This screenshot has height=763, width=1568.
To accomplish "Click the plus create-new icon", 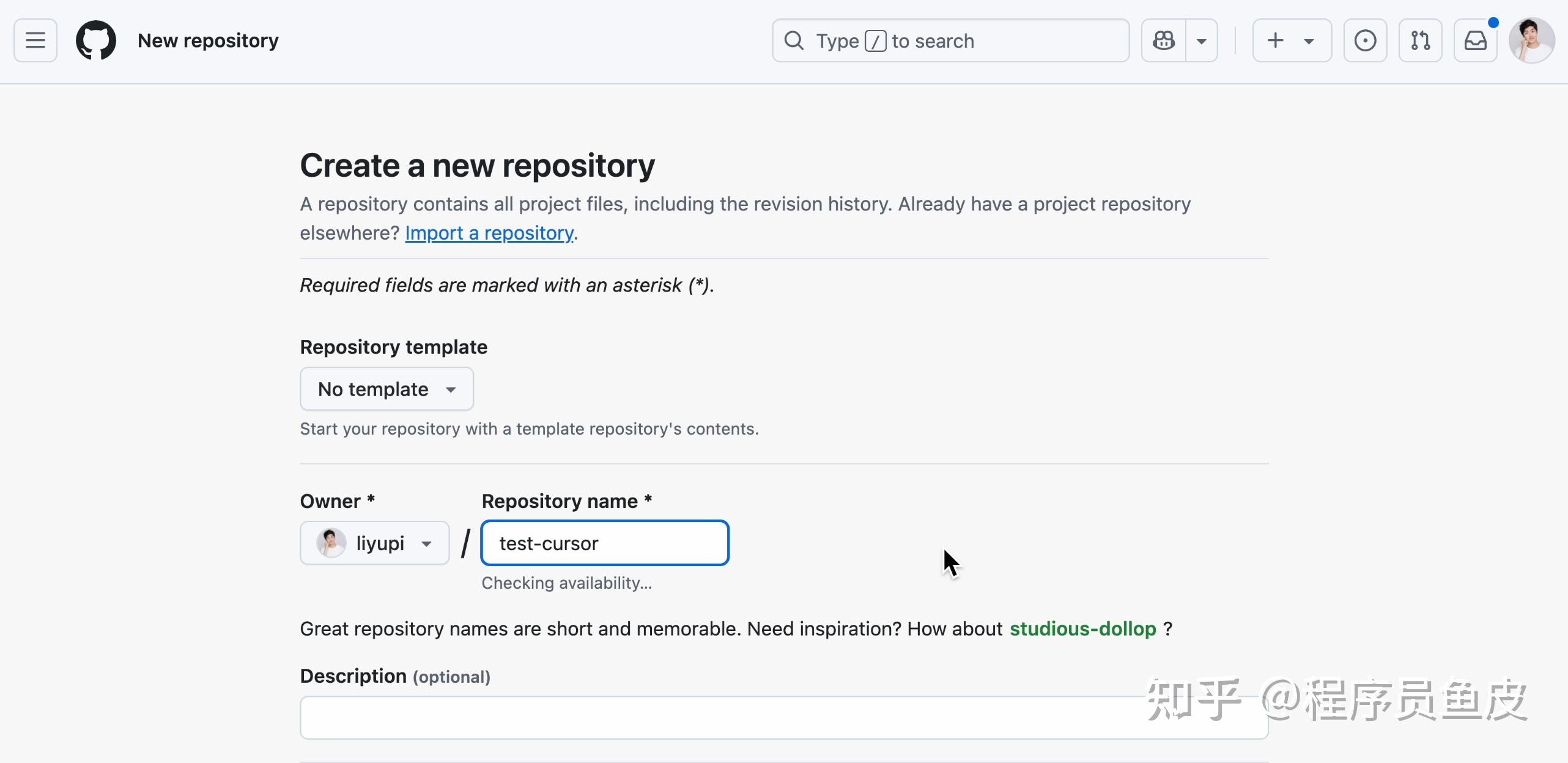I will 1276,40.
